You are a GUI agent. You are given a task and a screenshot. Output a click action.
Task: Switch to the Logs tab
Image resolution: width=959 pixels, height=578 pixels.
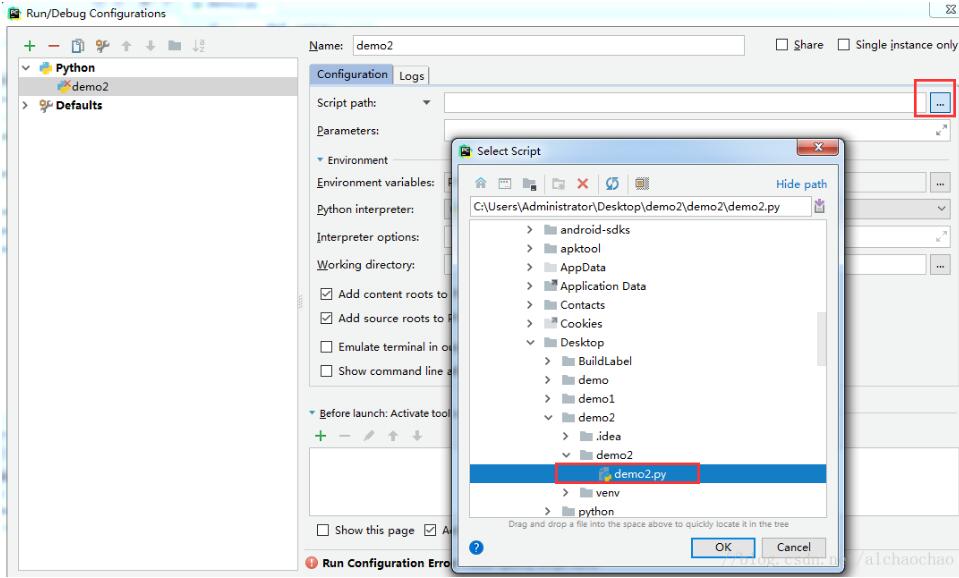(412, 76)
